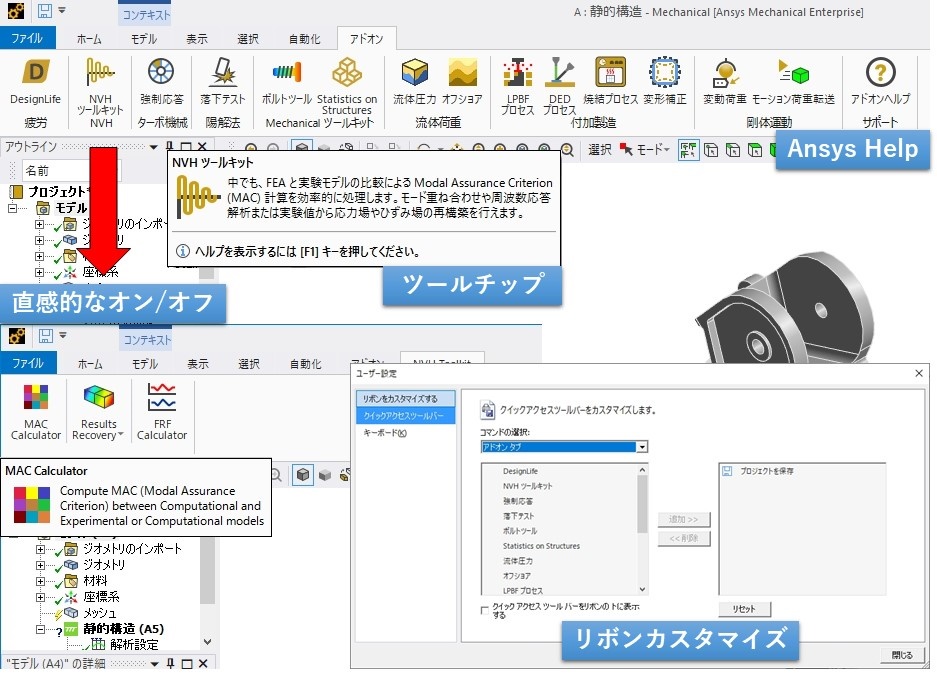Viewport: 937px width, 675px height.
Task: Switch to the モデル tab in top ribbon
Action: point(144,39)
